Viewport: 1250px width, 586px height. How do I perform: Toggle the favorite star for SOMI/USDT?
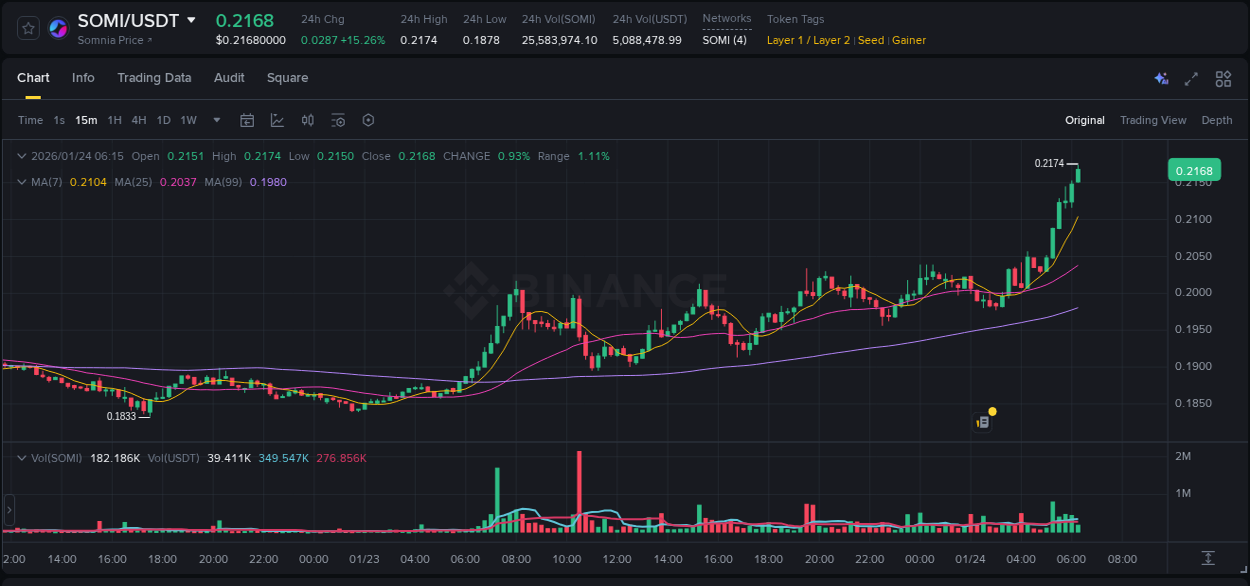(27, 27)
